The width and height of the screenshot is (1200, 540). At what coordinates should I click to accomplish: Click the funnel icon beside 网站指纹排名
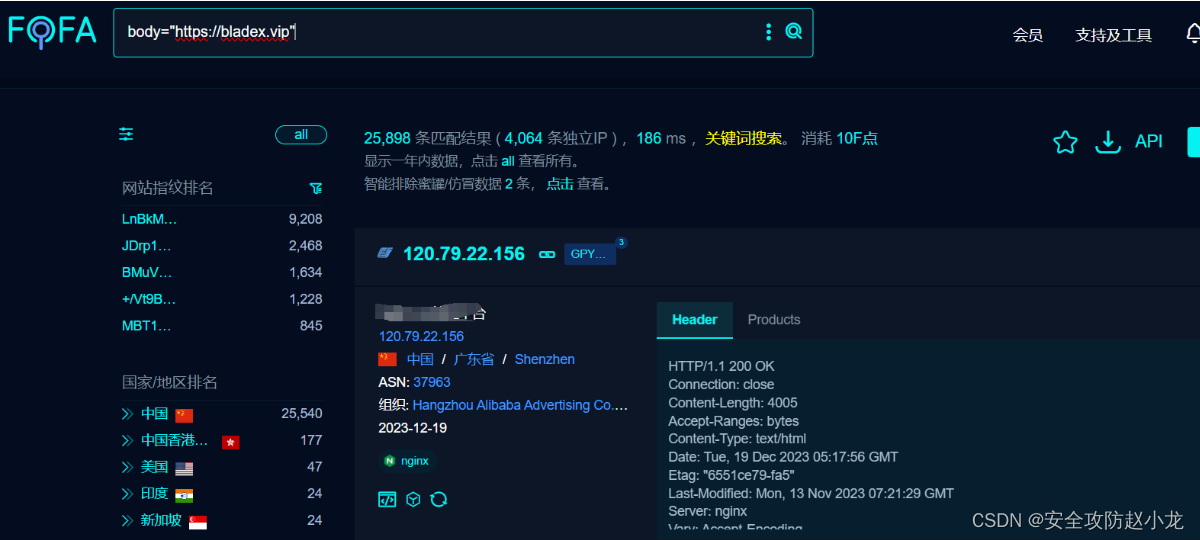pyautogui.click(x=316, y=188)
